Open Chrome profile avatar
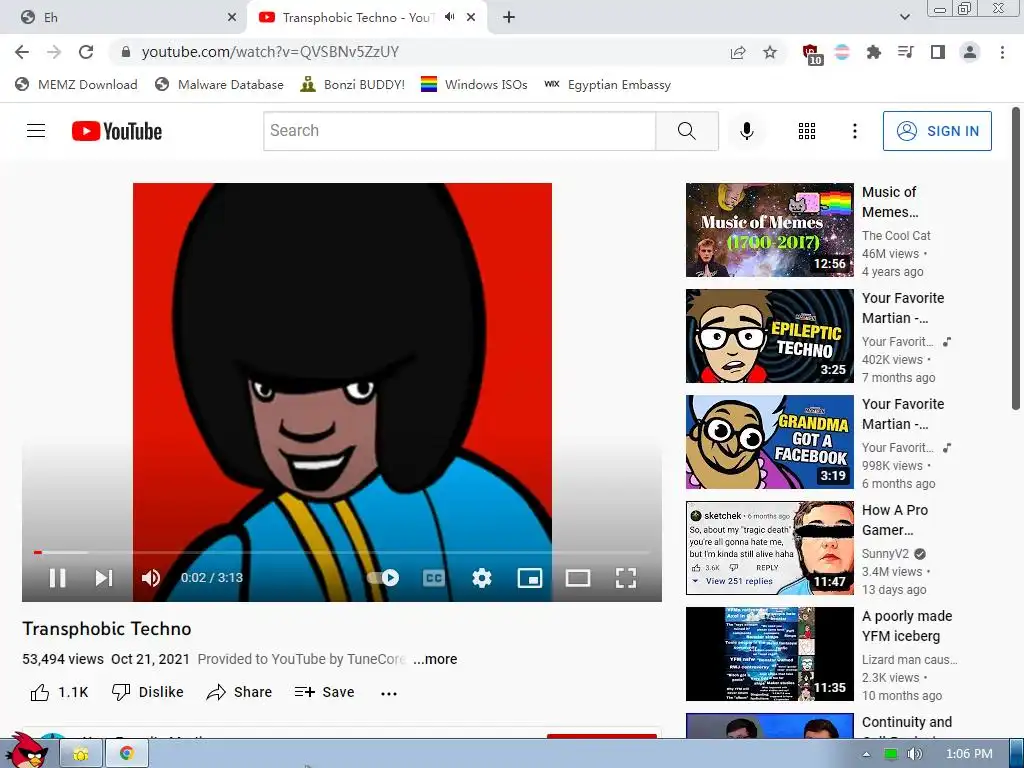 [x=970, y=52]
